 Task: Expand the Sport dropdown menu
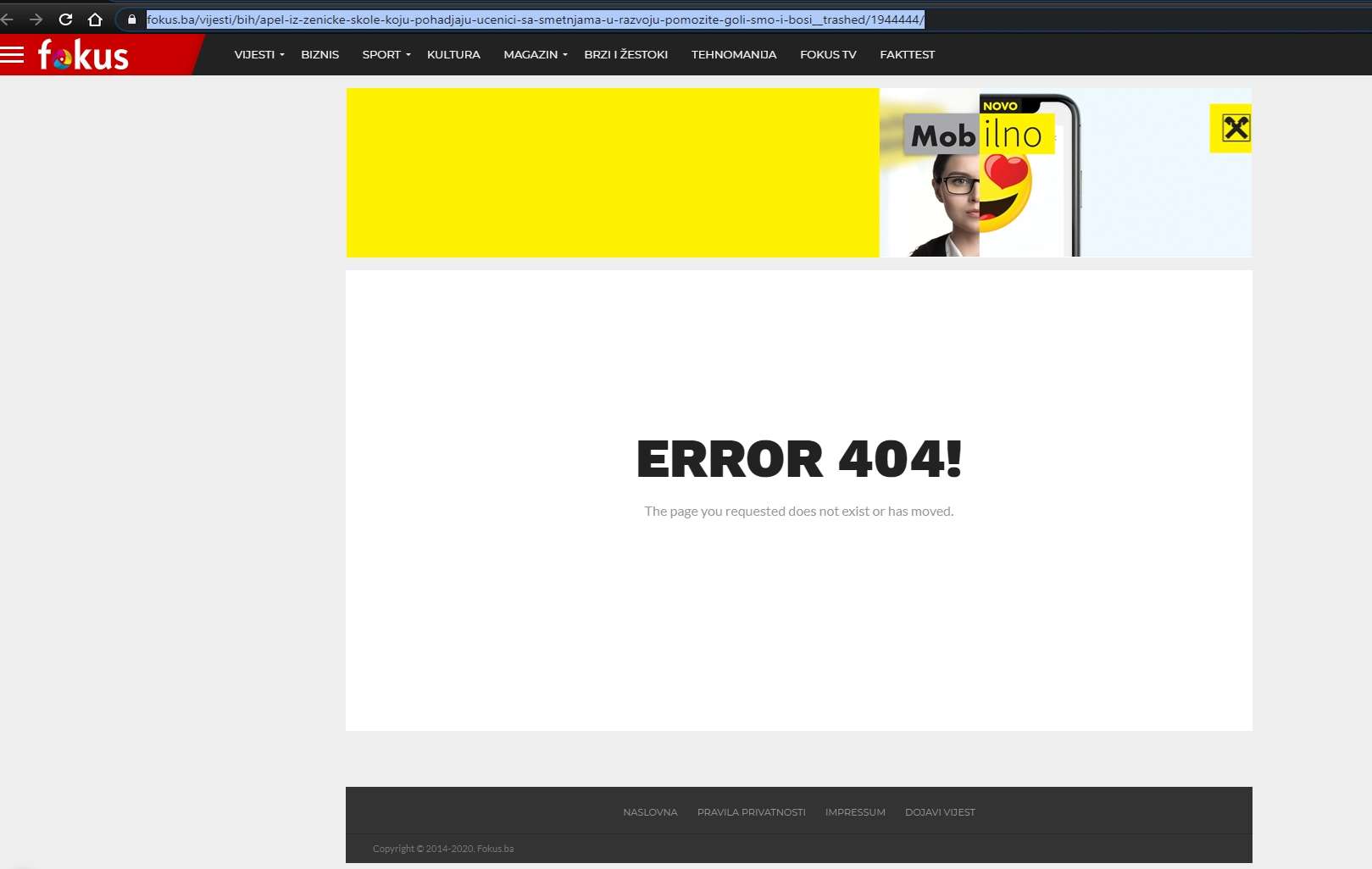(x=386, y=54)
